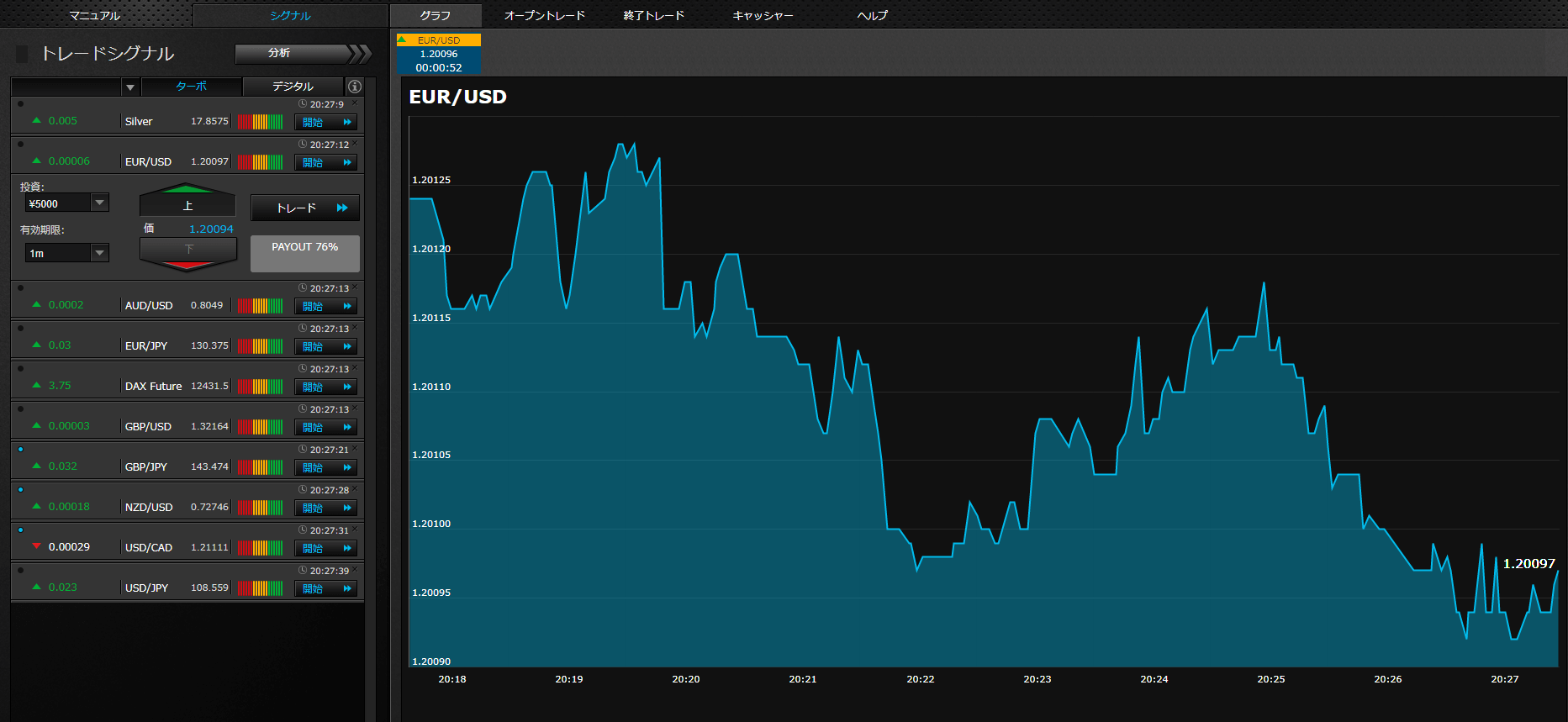
Task: Click 開始 for USD/JPY
Action: click(x=326, y=588)
